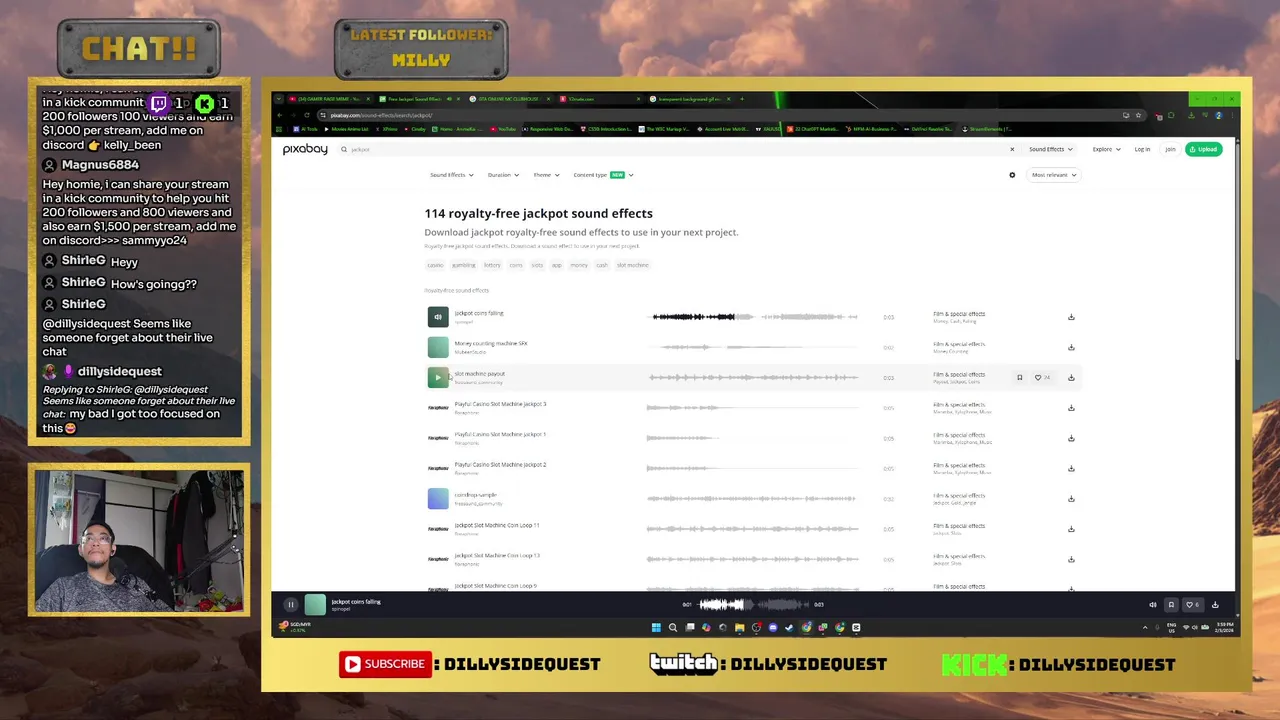The height and width of the screenshot is (720, 1280).
Task: Click the settings gear beside Most relevant
Action: tap(1012, 175)
